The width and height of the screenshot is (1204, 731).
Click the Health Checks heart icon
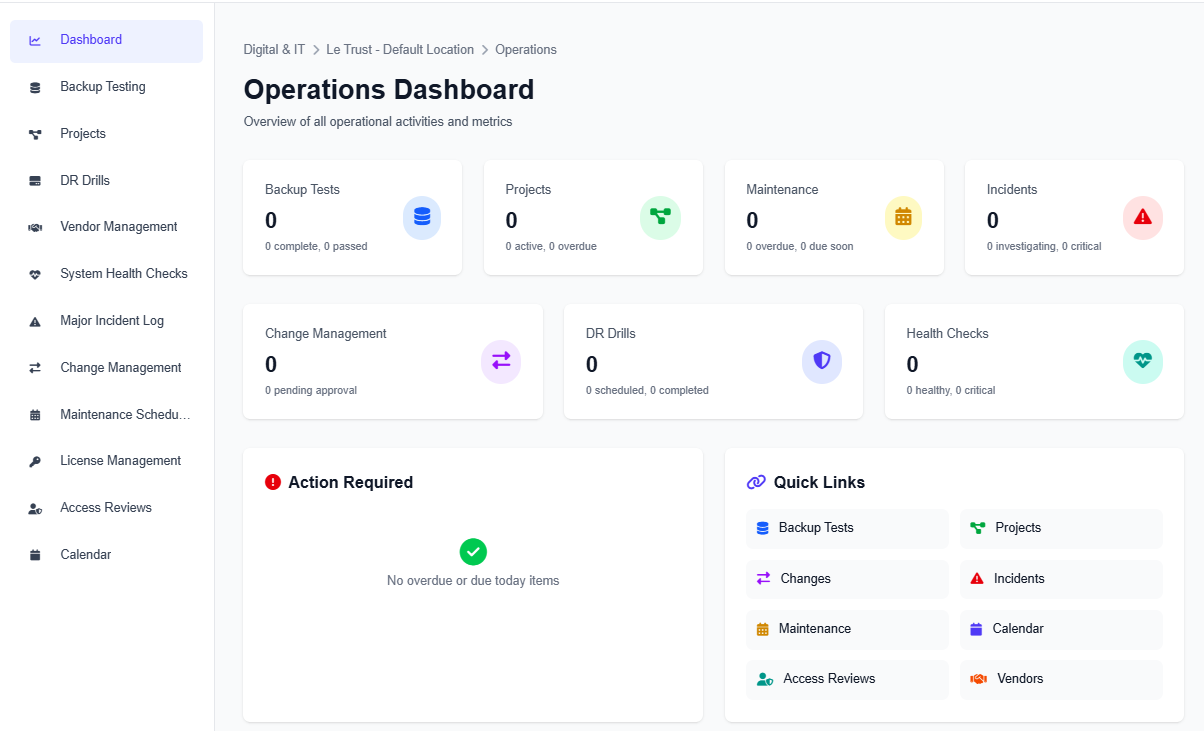1143,361
